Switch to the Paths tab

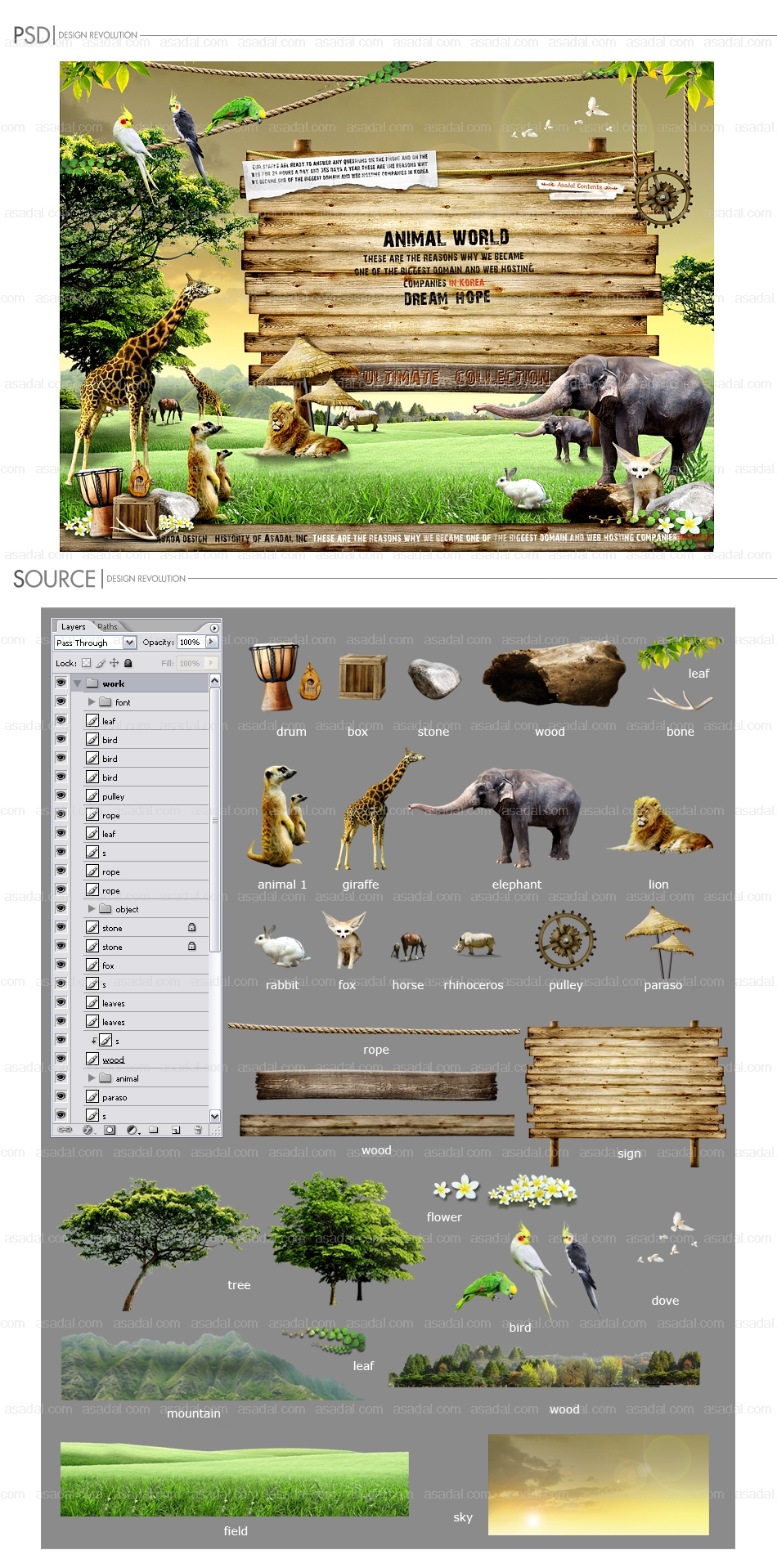click(108, 627)
